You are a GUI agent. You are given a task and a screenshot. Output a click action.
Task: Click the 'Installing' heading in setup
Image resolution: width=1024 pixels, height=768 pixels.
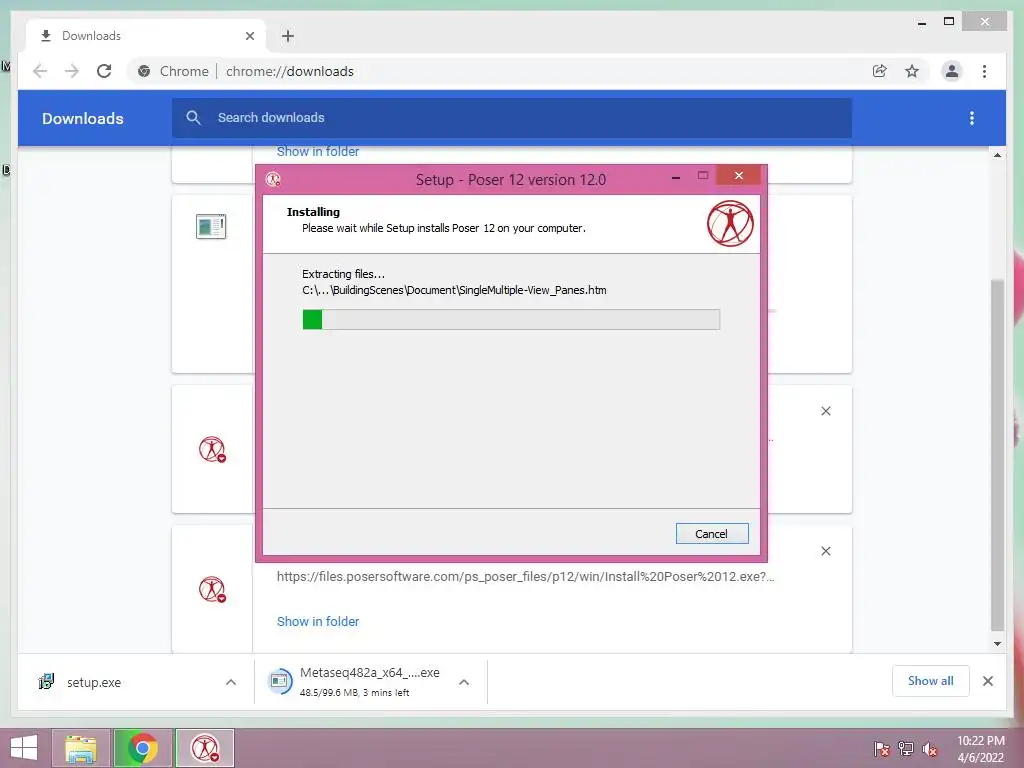(313, 212)
